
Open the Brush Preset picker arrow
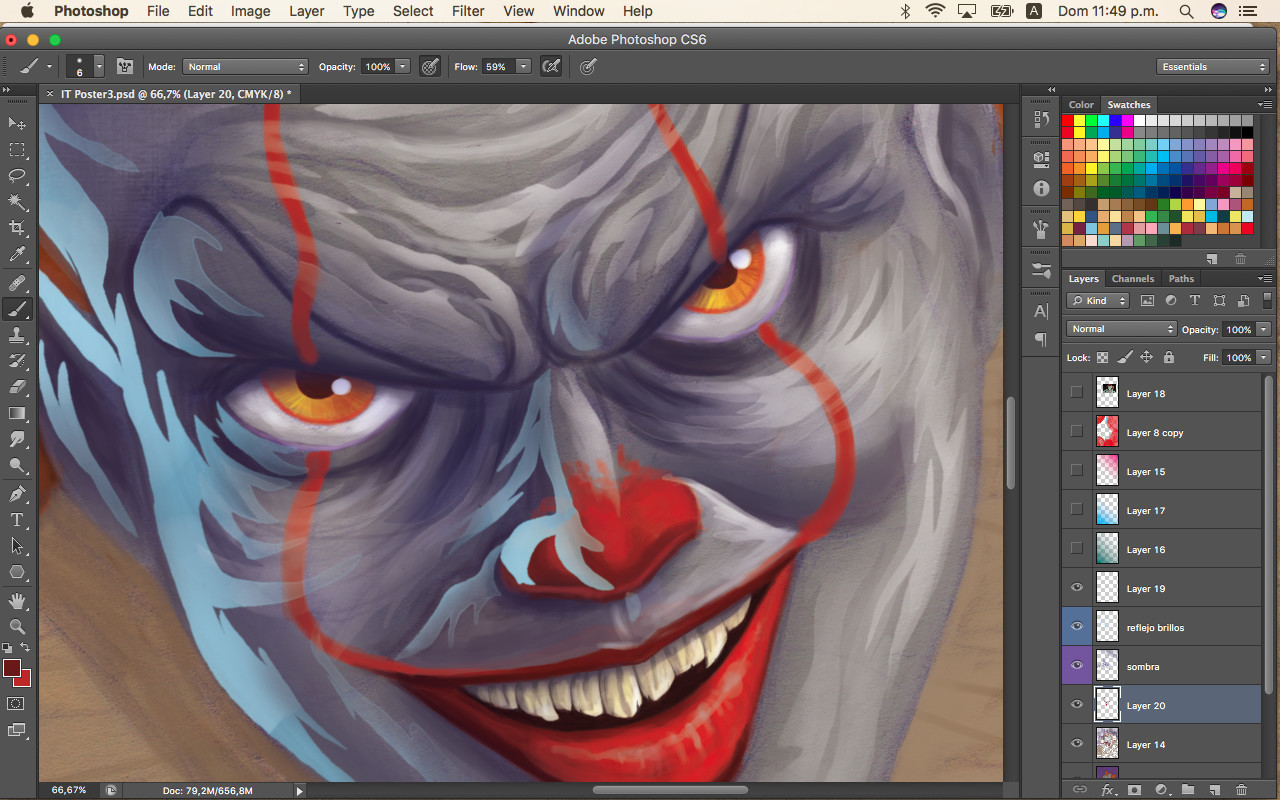pyautogui.click(x=99, y=67)
